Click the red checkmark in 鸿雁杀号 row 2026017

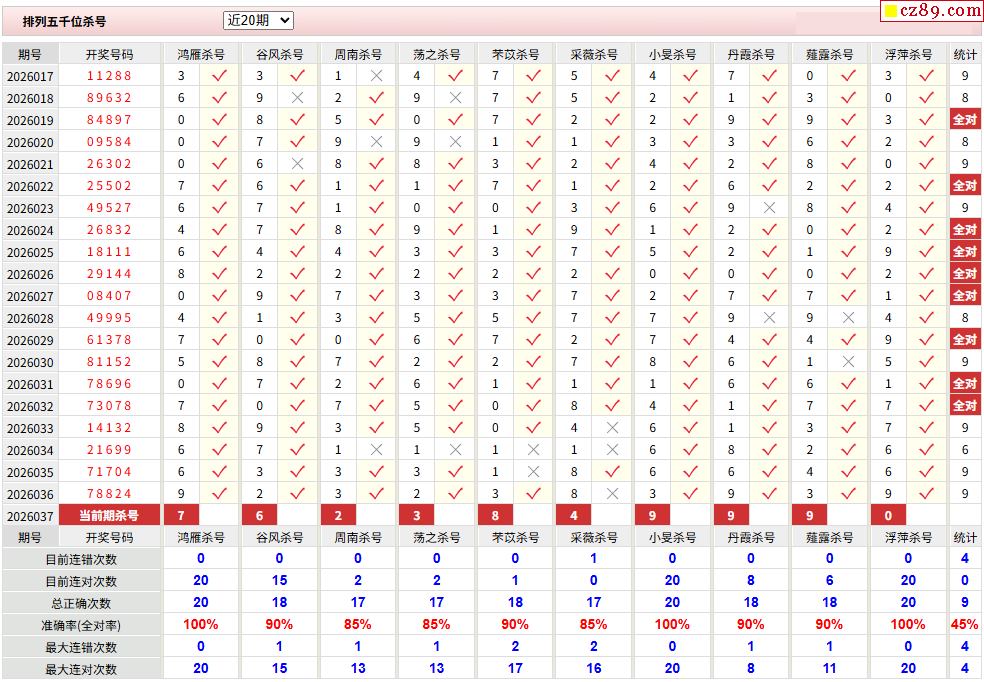(219, 76)
